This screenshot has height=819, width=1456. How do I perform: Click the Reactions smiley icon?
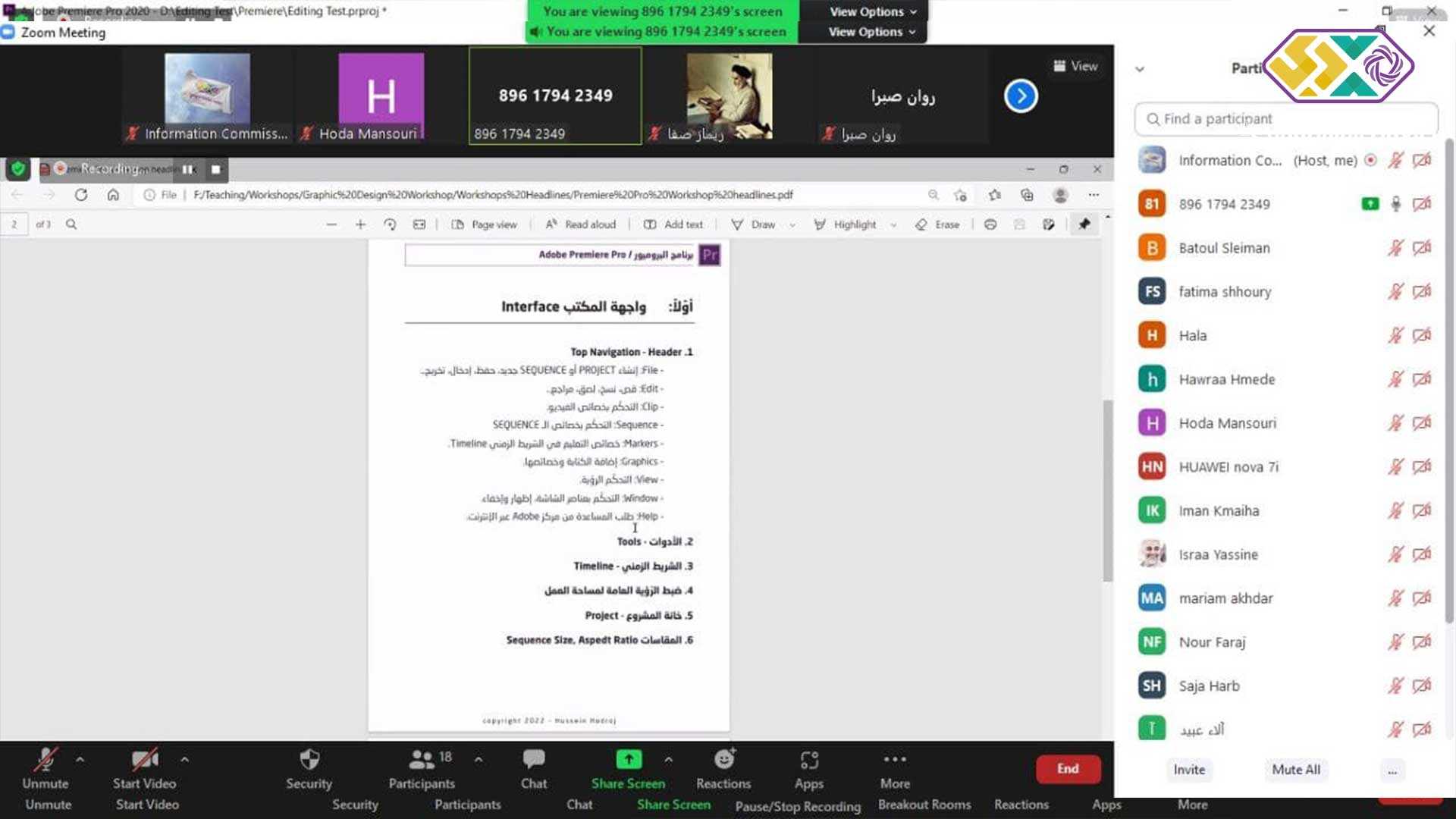click(724, 760)
